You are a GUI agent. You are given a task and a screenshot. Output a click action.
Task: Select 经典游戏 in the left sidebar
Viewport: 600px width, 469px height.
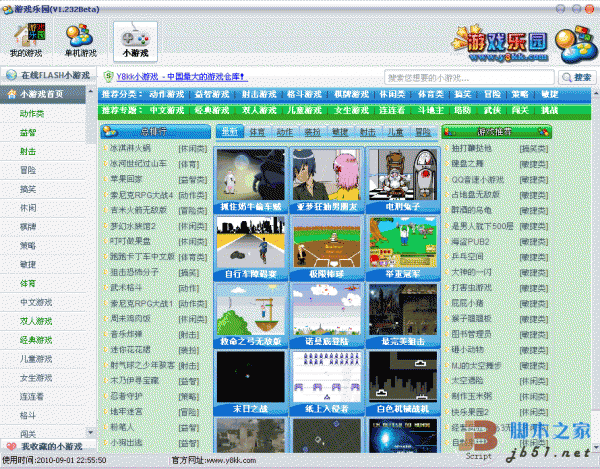click(x=36, y=340)
